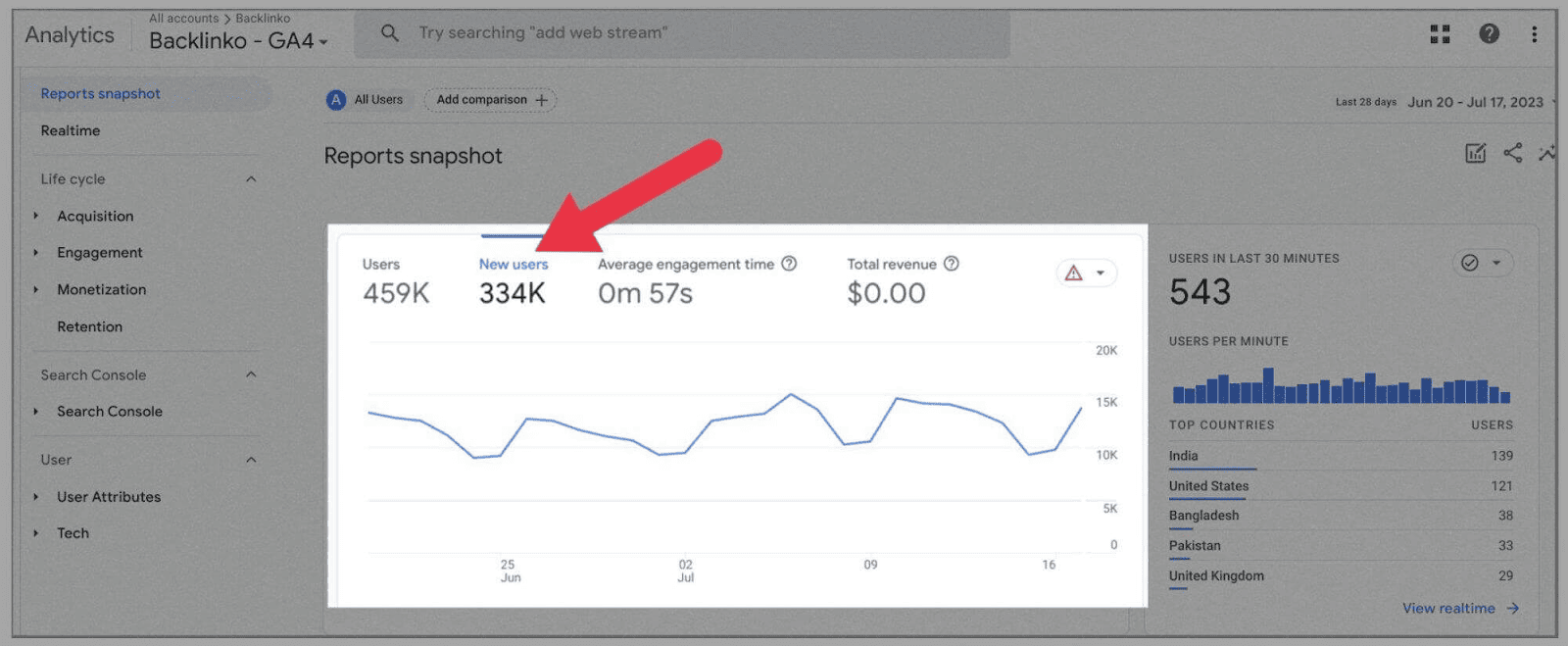Open the three-dot more options menu
This screenshot has width=1568, height=646.
tap(1534, 34)
